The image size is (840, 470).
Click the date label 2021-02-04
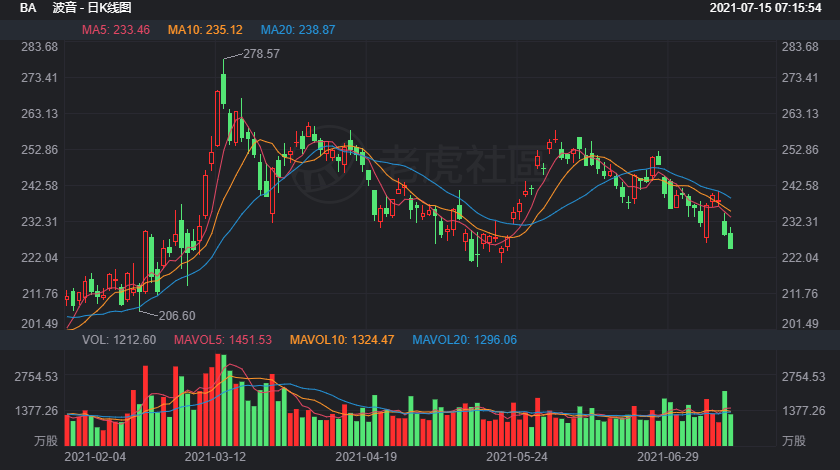point(95,457)
